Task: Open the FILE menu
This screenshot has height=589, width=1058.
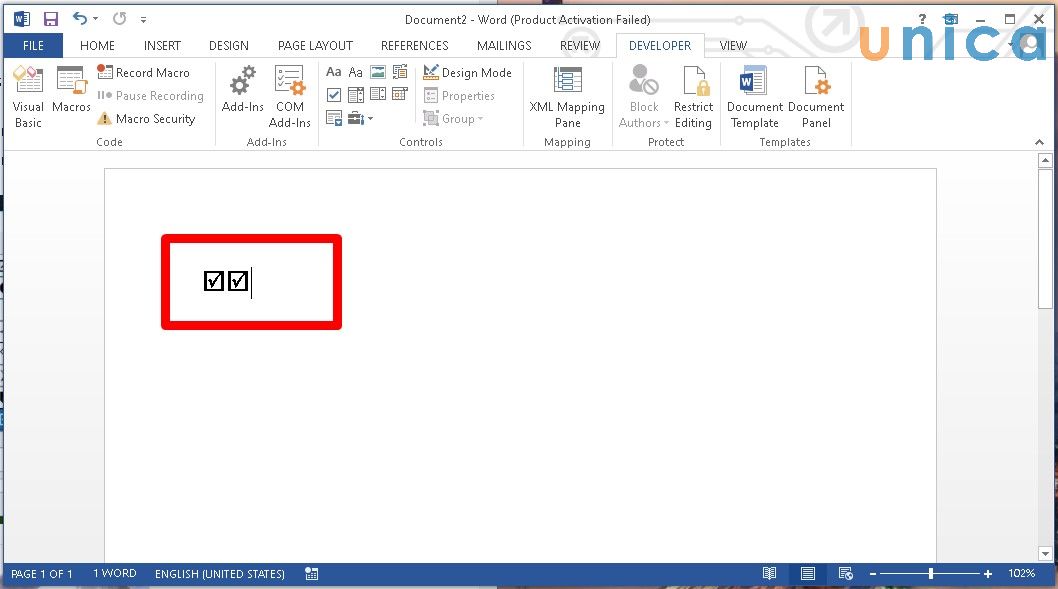Action: [33, 45]
